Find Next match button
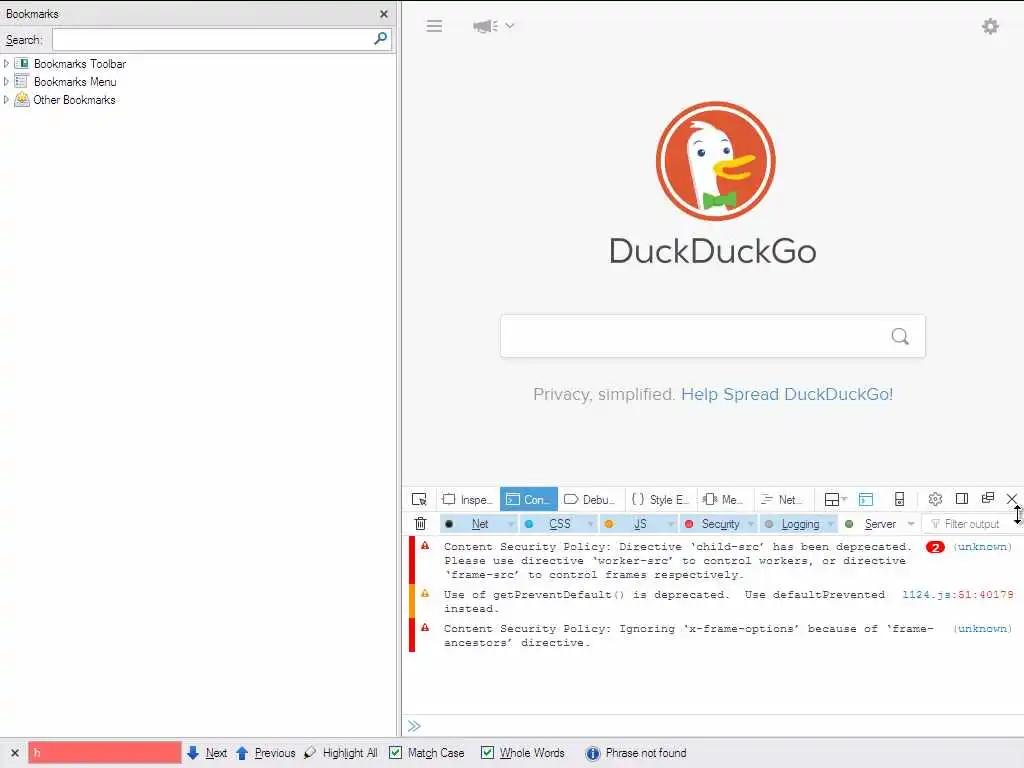 click(x=207, y=753)
